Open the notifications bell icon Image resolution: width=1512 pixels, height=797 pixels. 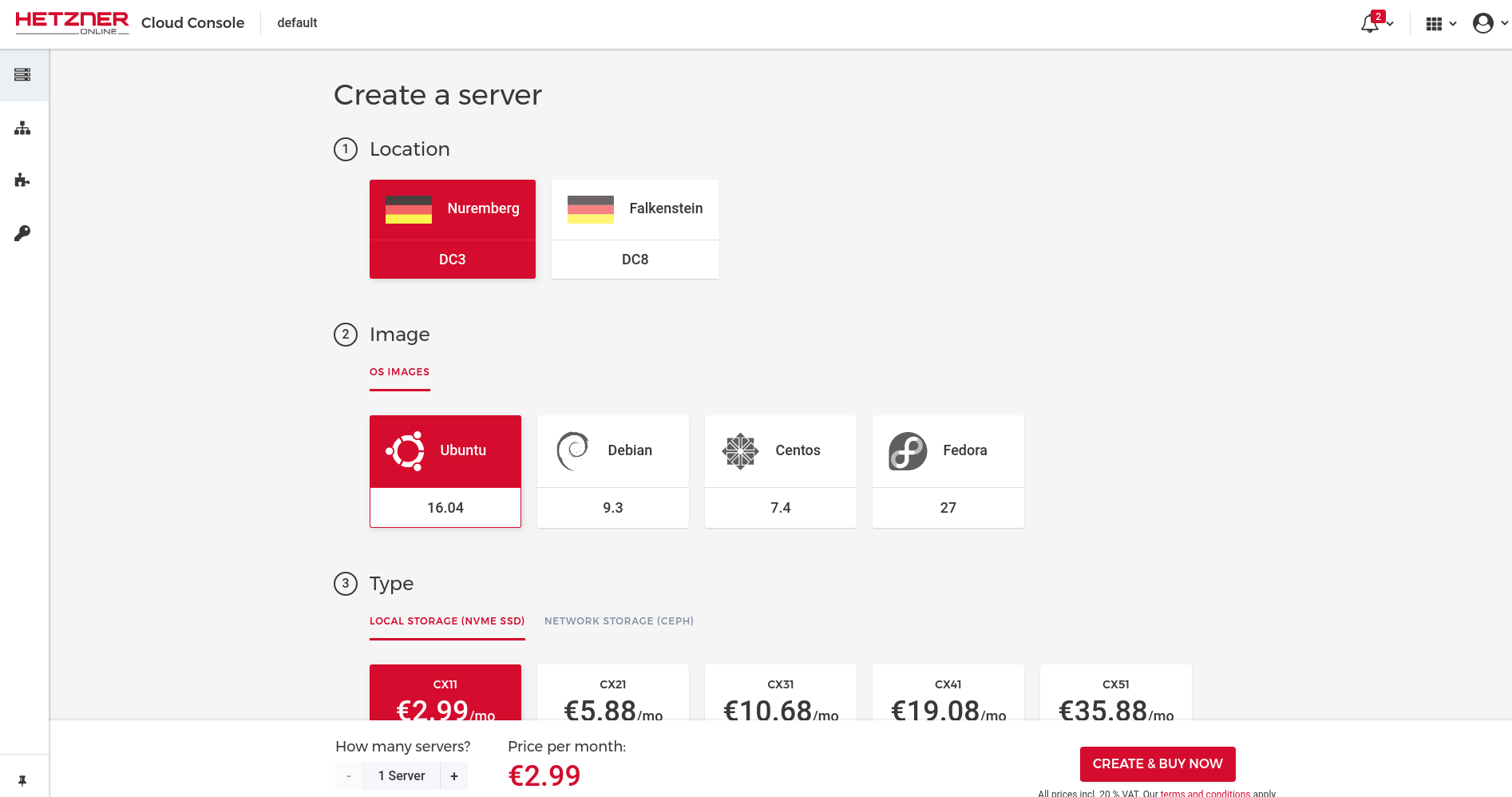point(1371,23)
